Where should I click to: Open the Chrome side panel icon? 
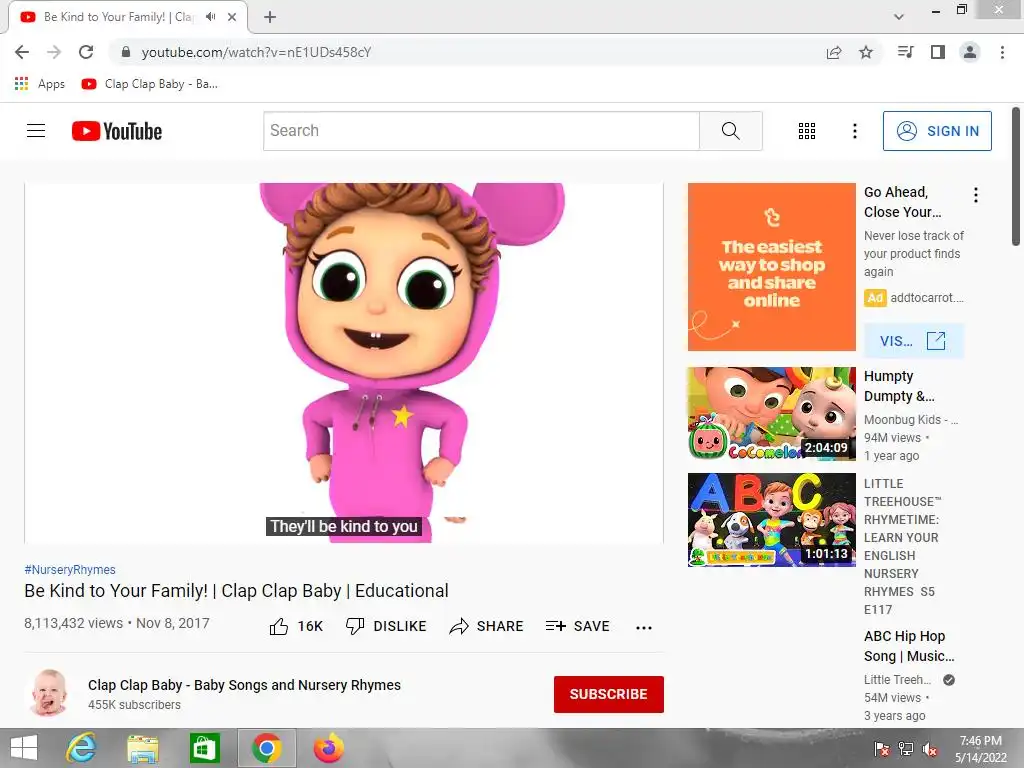[938, 52]
